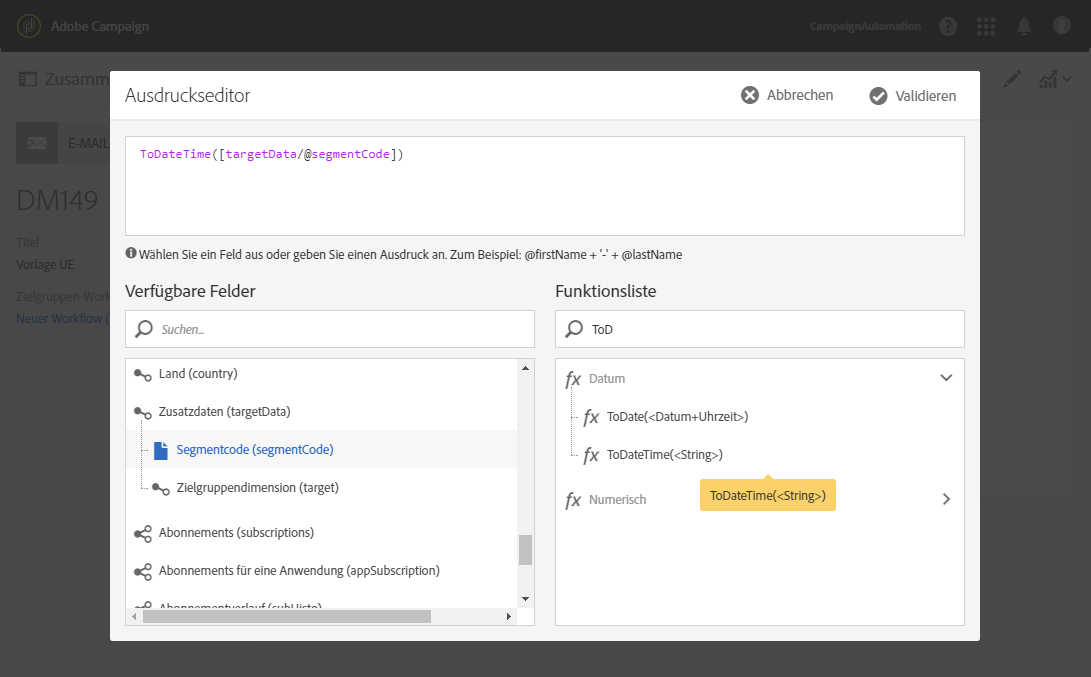This screenshot has width=1091, height=677.
Task: Open the help question mark icon
Action: pyautogui.click(x=948, y=27)
